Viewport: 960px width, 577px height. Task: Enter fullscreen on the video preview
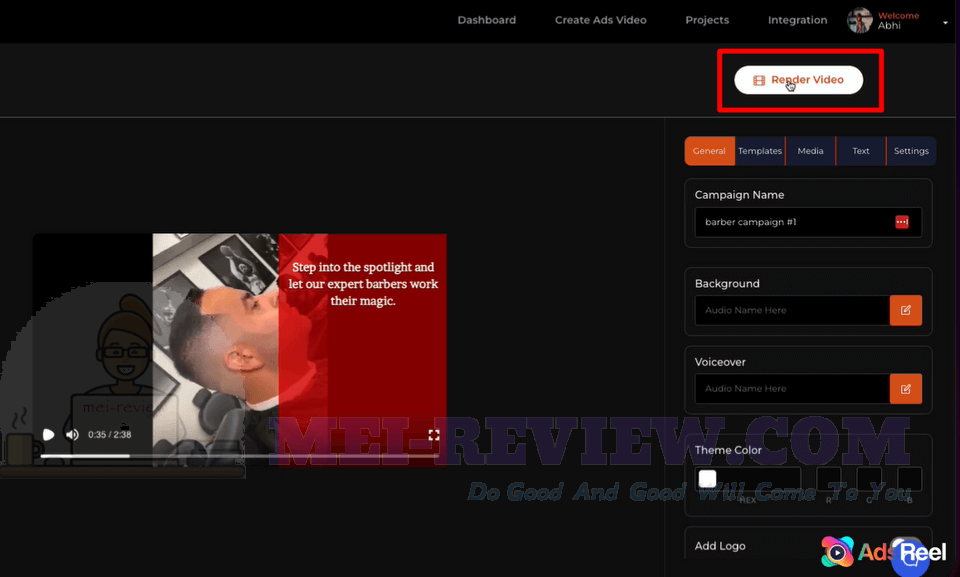click(434, 434)
